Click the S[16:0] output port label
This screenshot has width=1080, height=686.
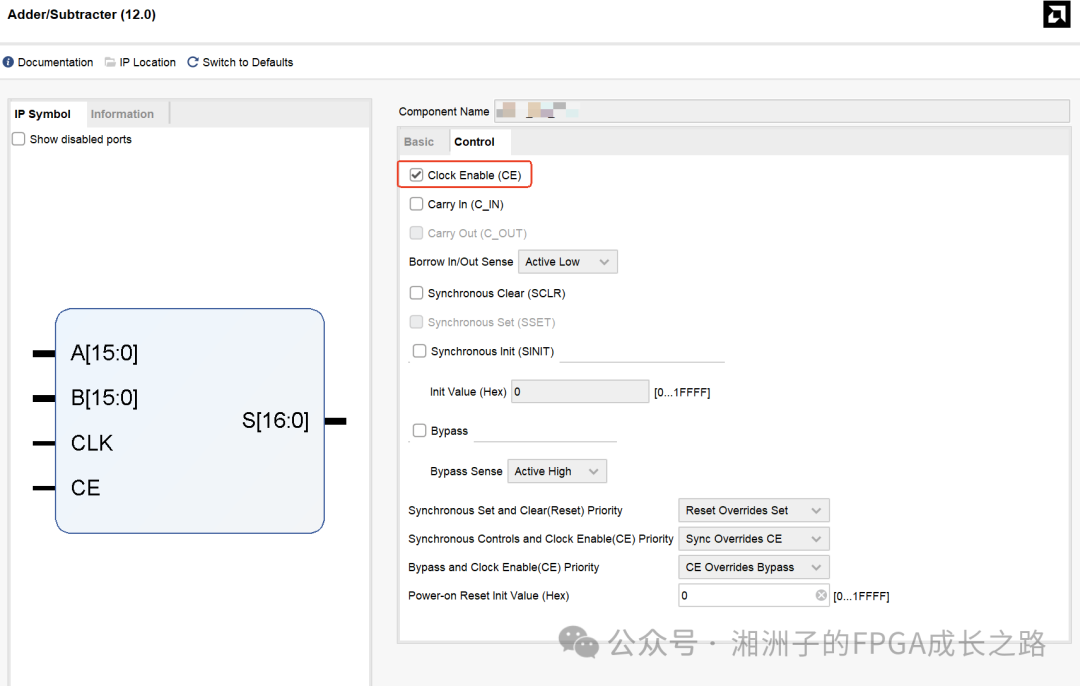(x=275, y=420)
